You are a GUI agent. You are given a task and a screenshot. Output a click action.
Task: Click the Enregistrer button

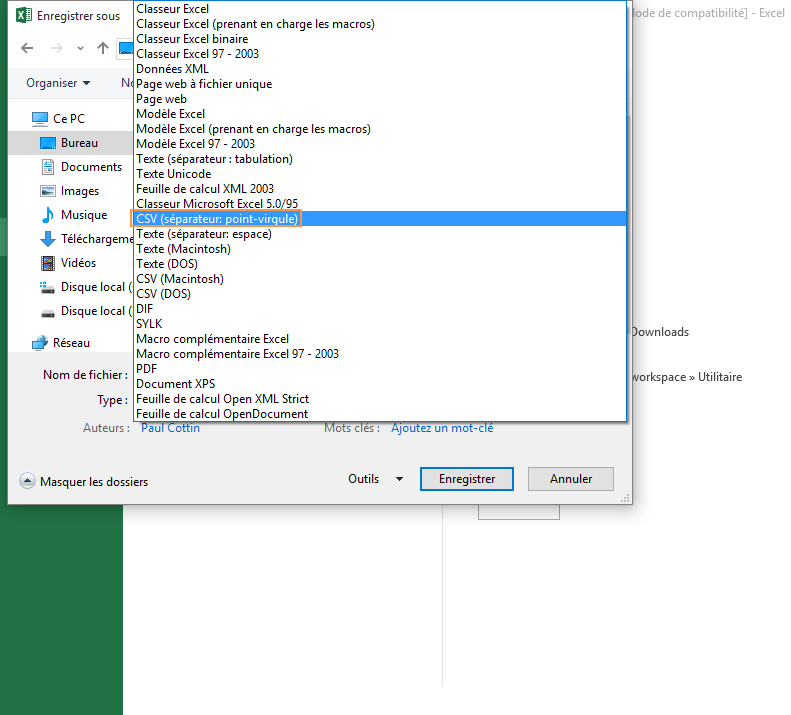(x=467, y=479)
